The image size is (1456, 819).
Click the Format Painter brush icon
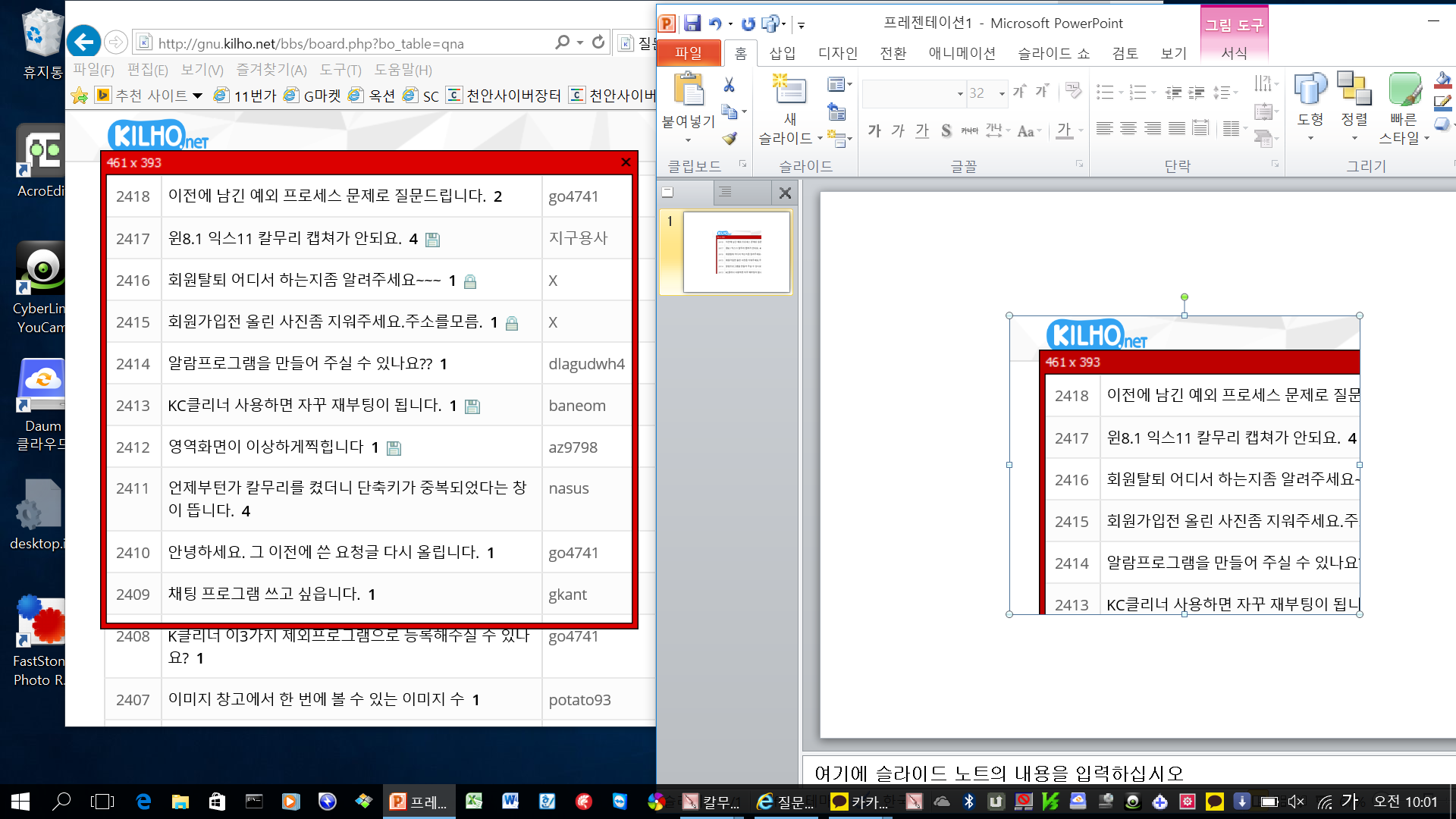pyautogui.click(x=729, y=138)
